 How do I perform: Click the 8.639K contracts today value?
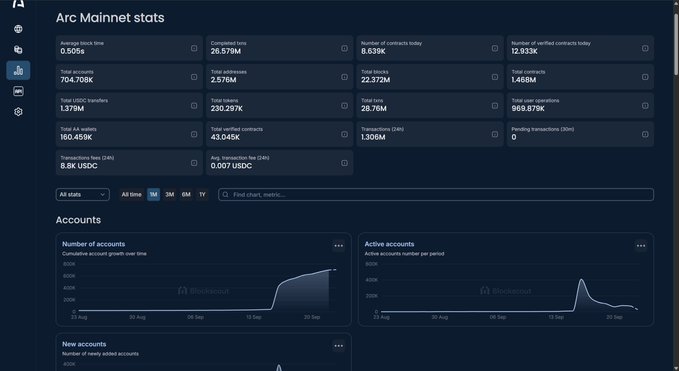click(373, 52)
